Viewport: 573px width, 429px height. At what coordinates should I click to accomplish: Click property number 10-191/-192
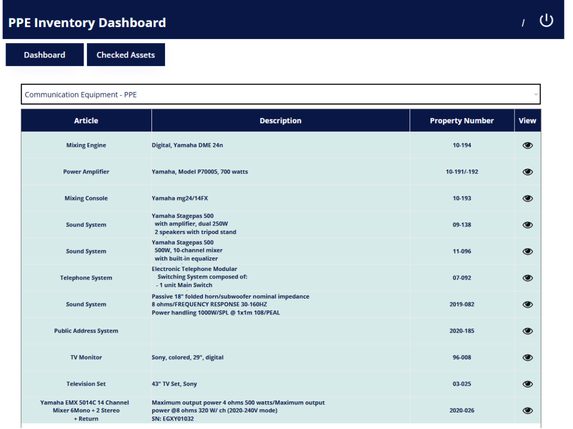tap(462, 171)
